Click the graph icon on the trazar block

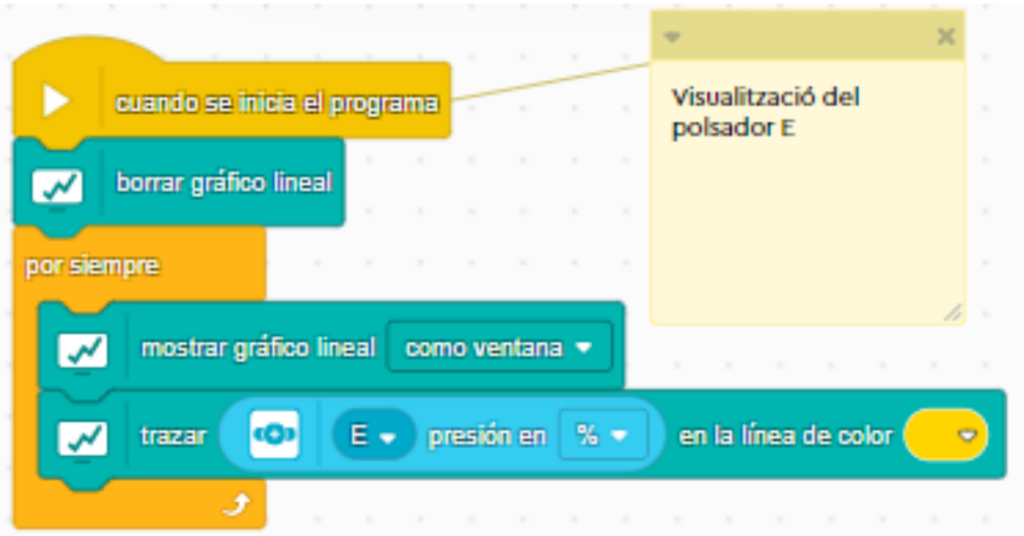coord(83,436)
